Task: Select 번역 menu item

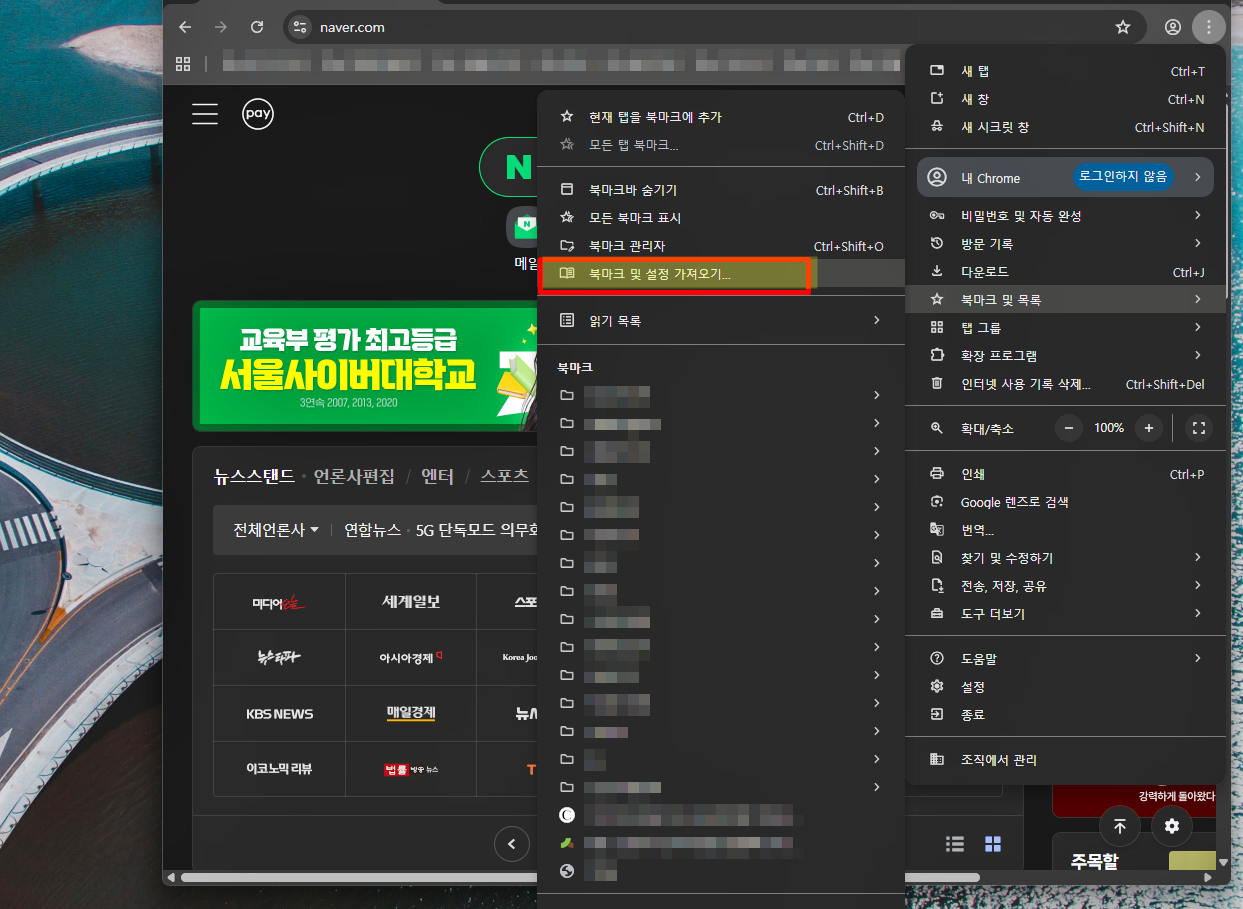Action: (x=1067, y=530)
